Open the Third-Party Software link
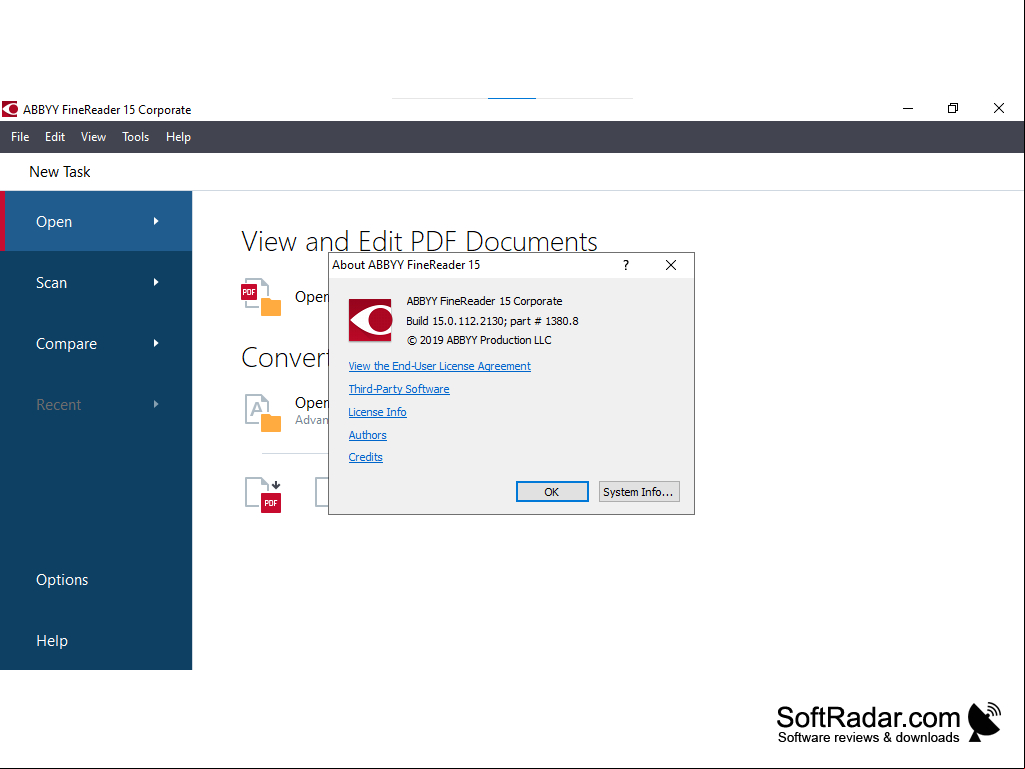The image size is (1025, 769). [399, 389]
